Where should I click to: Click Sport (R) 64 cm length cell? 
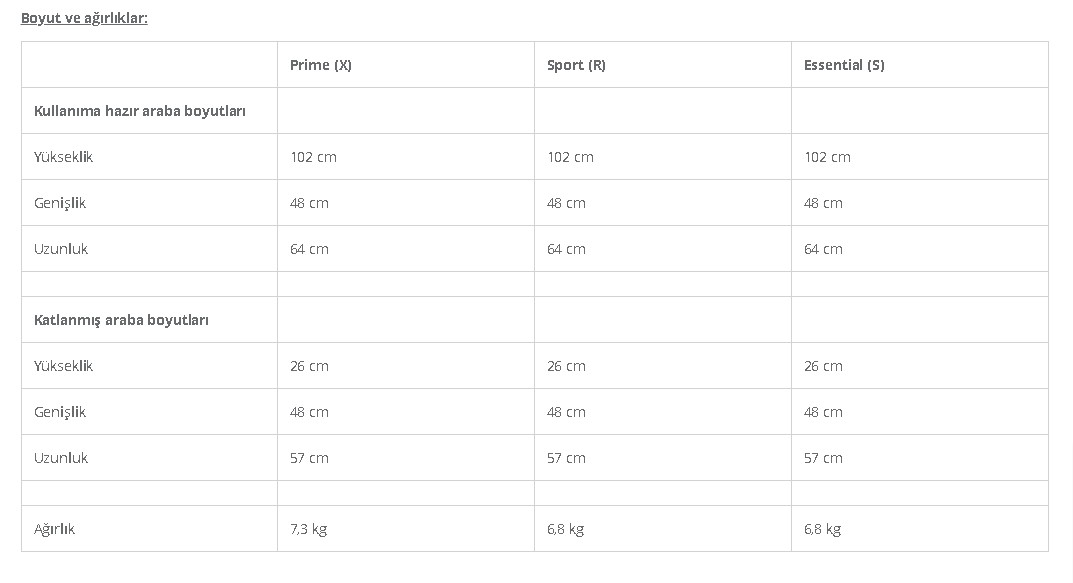click(x=566, y=249)
